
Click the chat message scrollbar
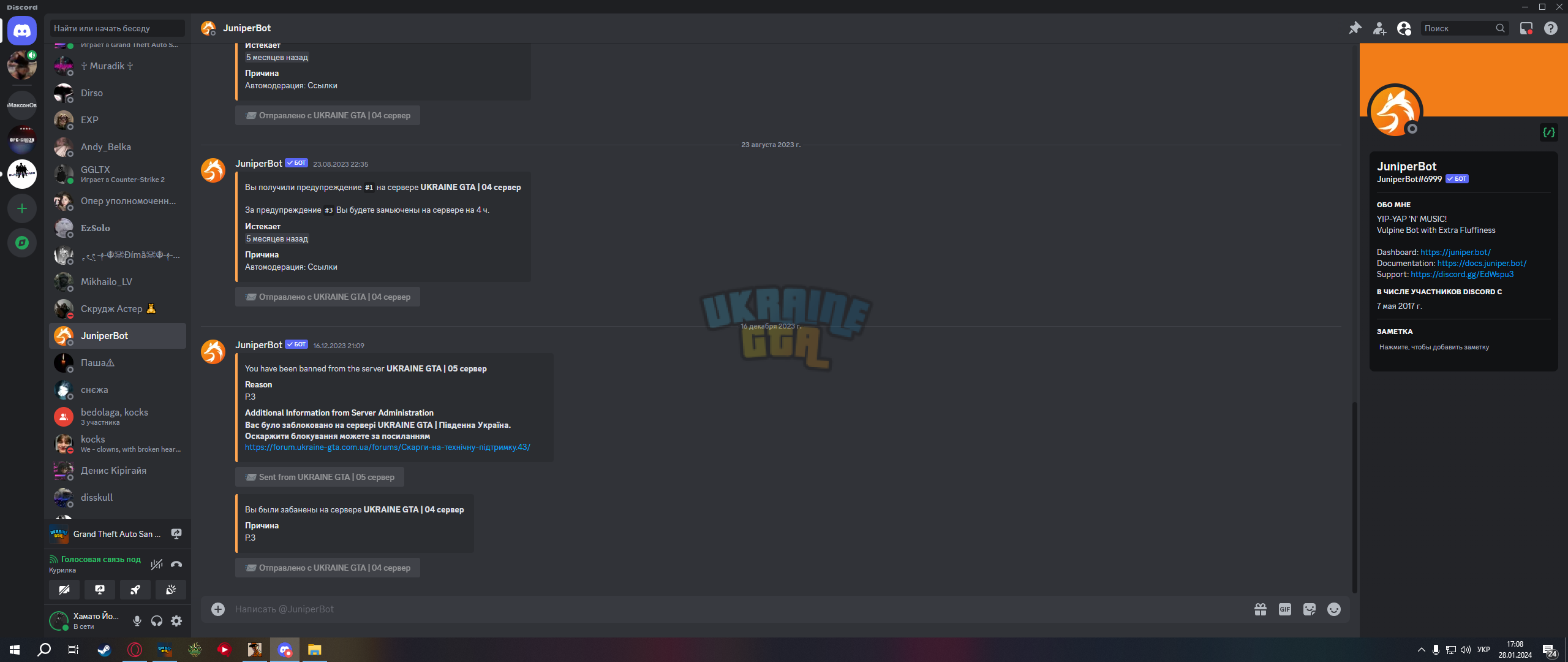click(1354, 496)
